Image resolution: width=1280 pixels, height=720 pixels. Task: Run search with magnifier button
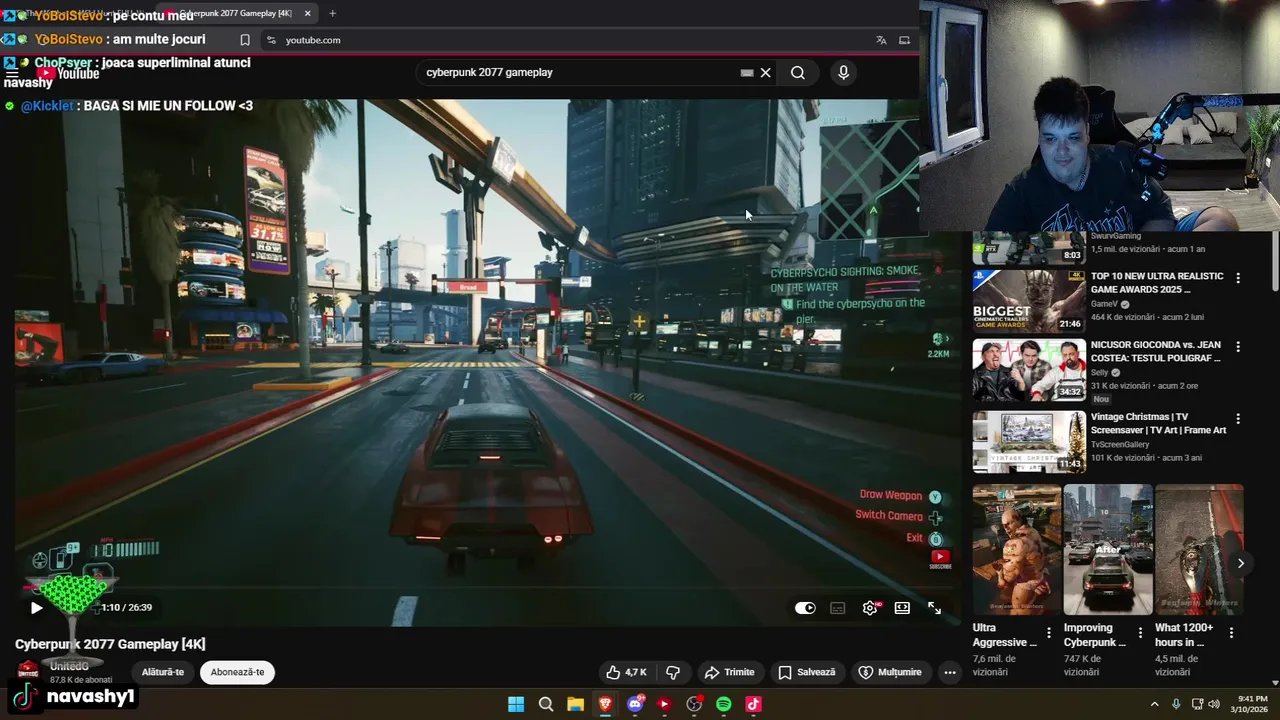tap(798, 72)
